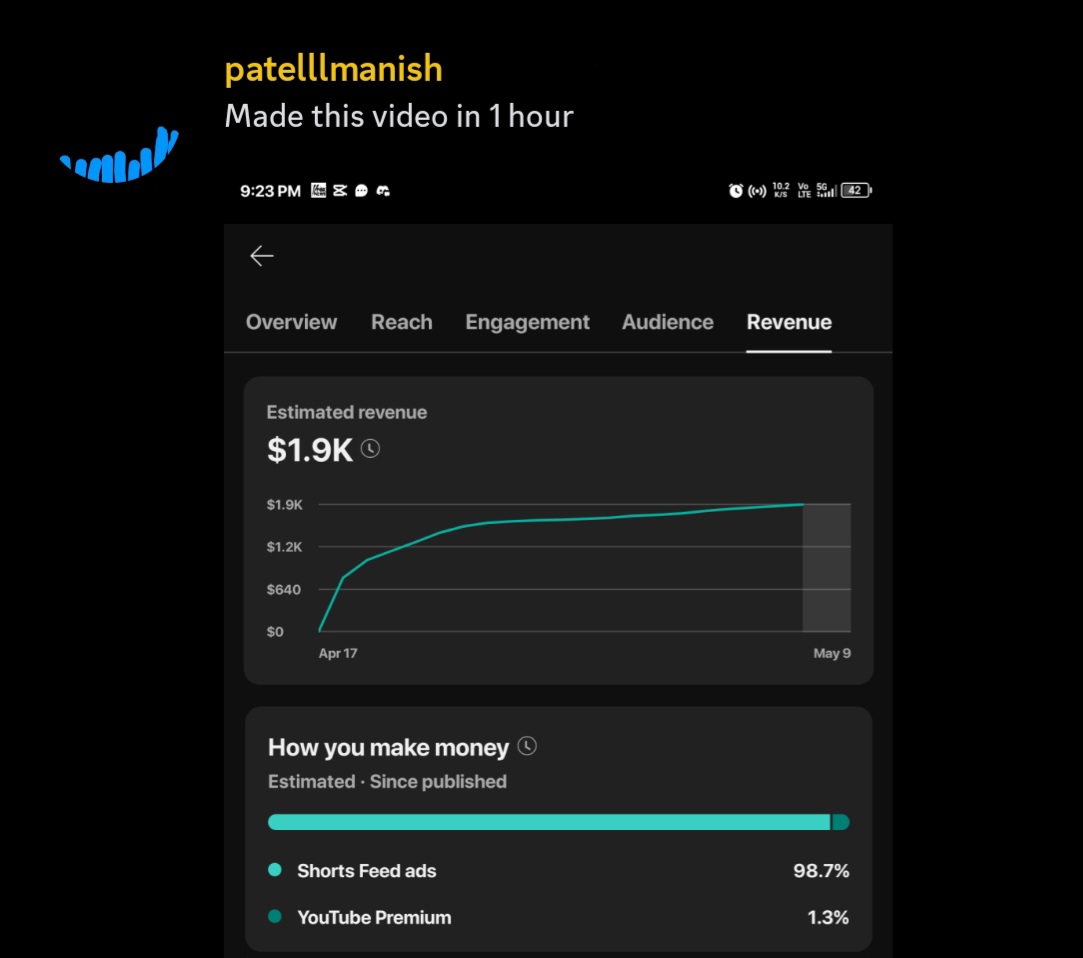
Task: Switch to the Overview tab
Action: click(x=291, y=322)
